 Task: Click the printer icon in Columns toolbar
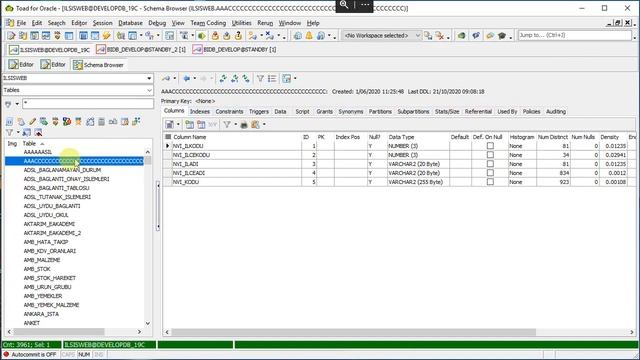coord(244,124)
